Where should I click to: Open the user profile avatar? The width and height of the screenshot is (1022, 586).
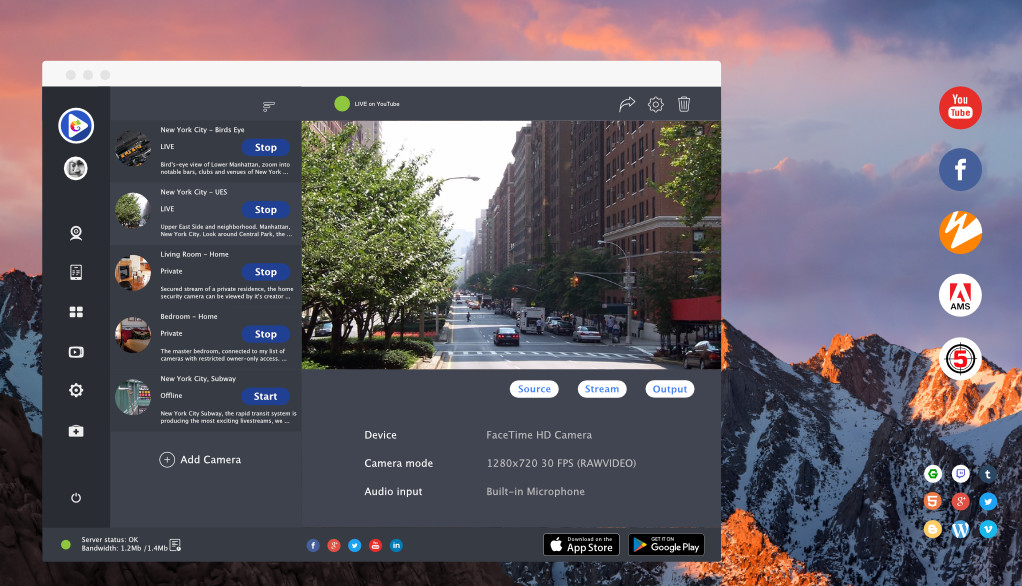point(76,168)
